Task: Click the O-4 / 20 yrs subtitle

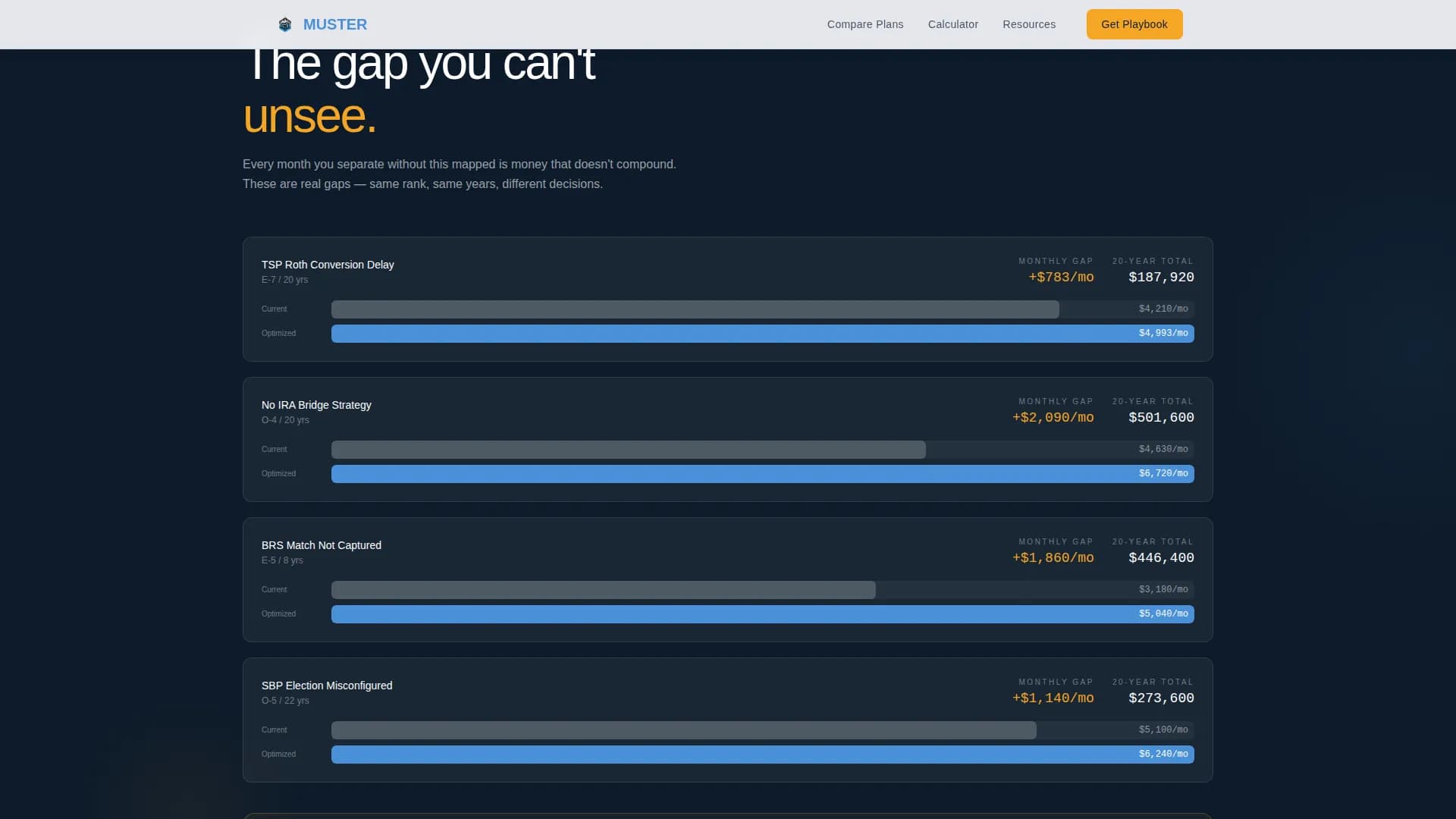Action: tap(285, 420)
